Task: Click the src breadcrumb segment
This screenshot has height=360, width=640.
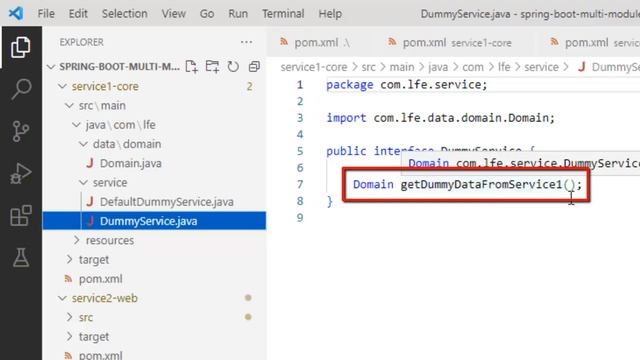Action: [368, 67]
